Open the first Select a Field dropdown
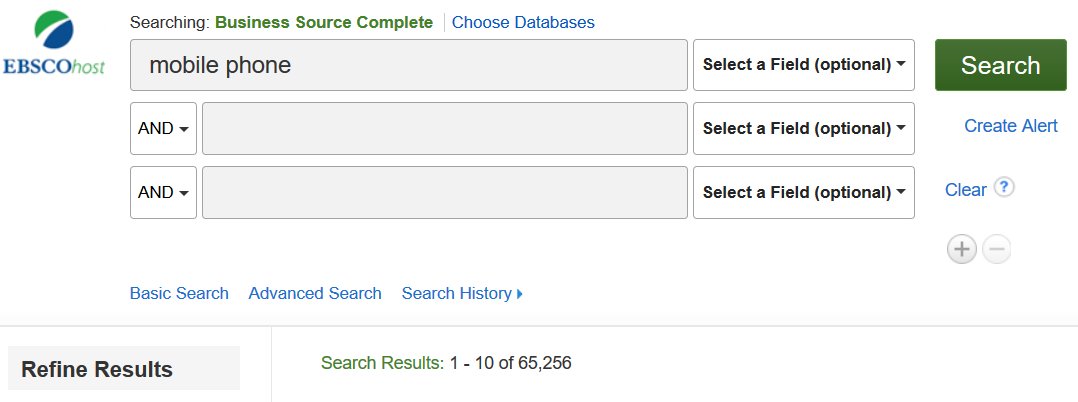 (804, 65)
